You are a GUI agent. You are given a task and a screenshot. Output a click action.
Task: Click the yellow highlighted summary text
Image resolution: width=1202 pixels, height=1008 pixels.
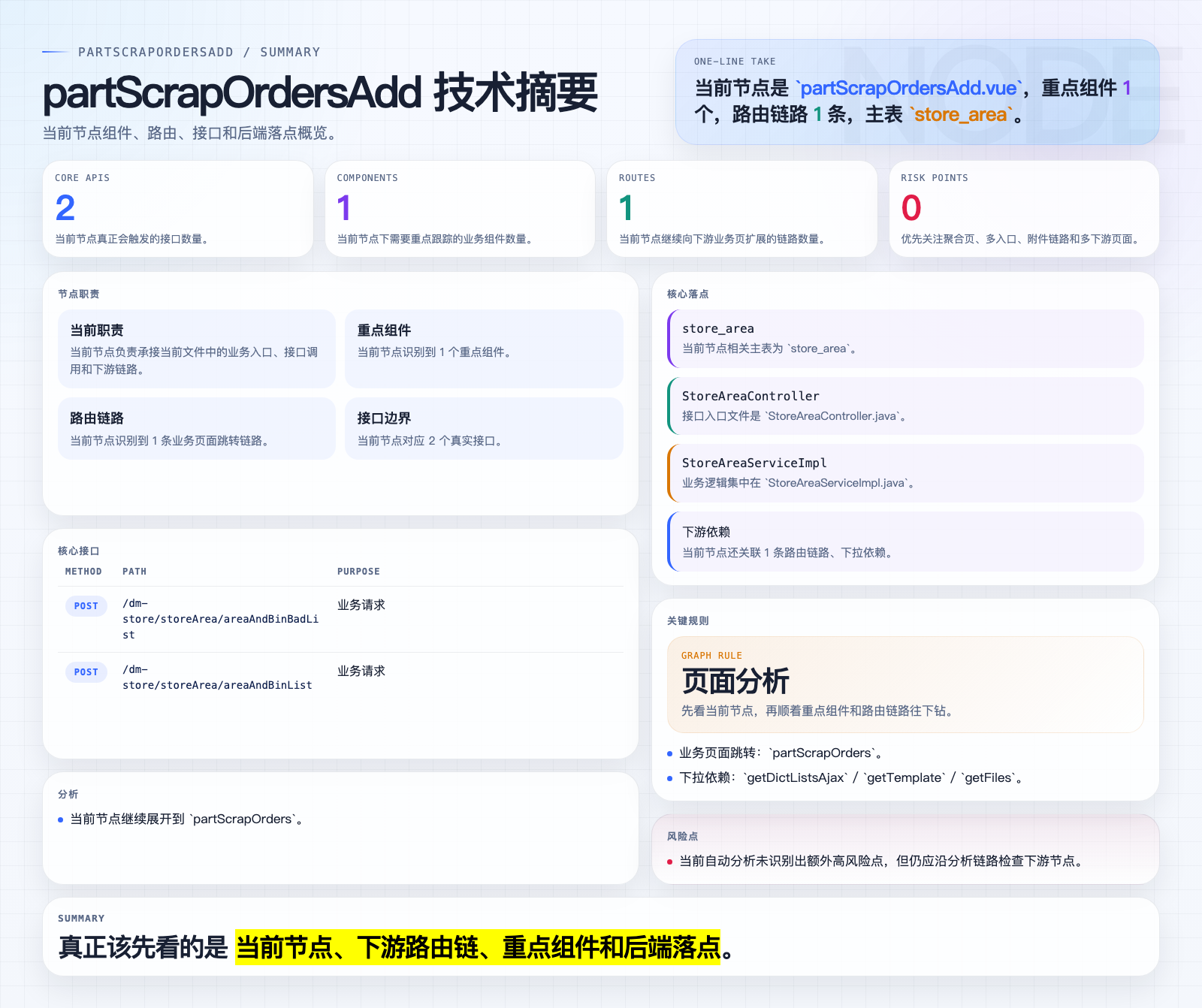(x=478, y=947)
